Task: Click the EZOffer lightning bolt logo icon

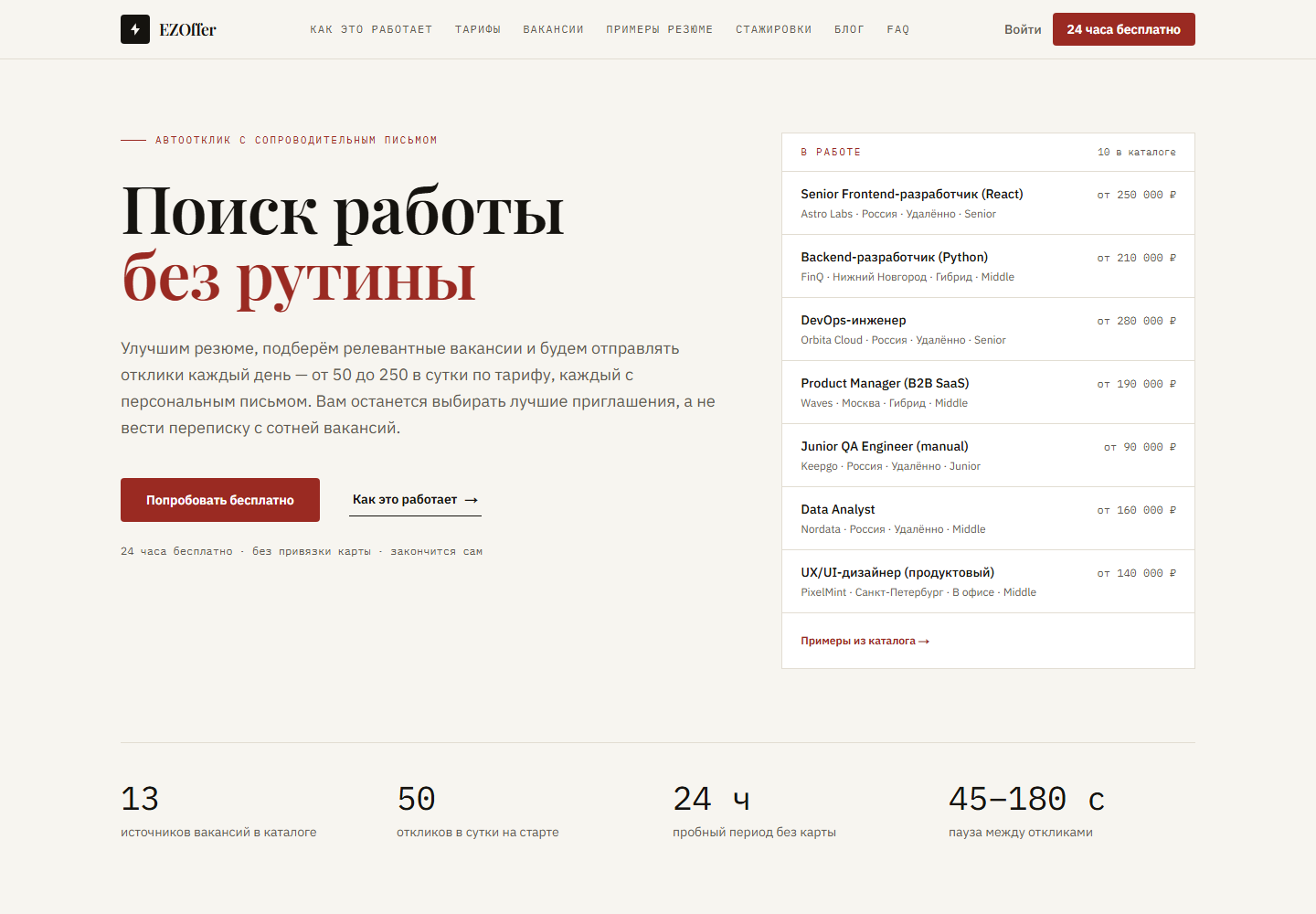Action: (135, 29)
